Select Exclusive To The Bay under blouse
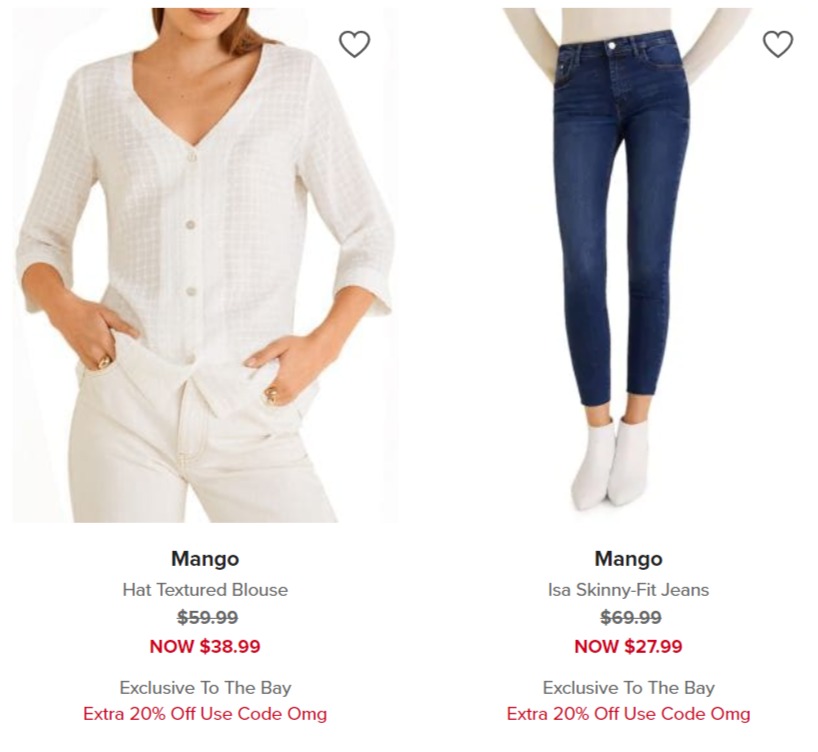 [x=205, y=688]
